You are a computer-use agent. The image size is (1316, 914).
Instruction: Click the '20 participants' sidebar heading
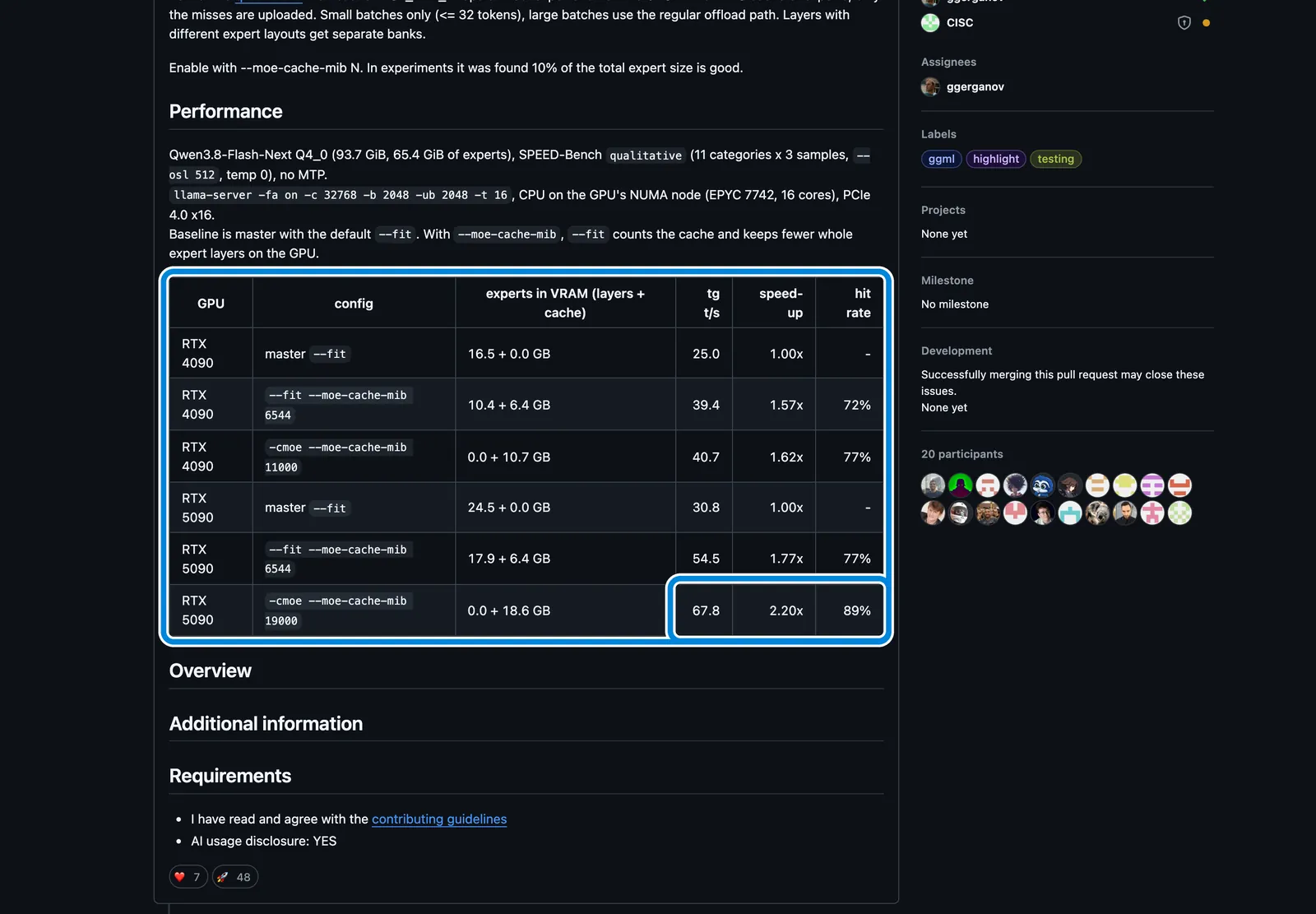(962, 454)
